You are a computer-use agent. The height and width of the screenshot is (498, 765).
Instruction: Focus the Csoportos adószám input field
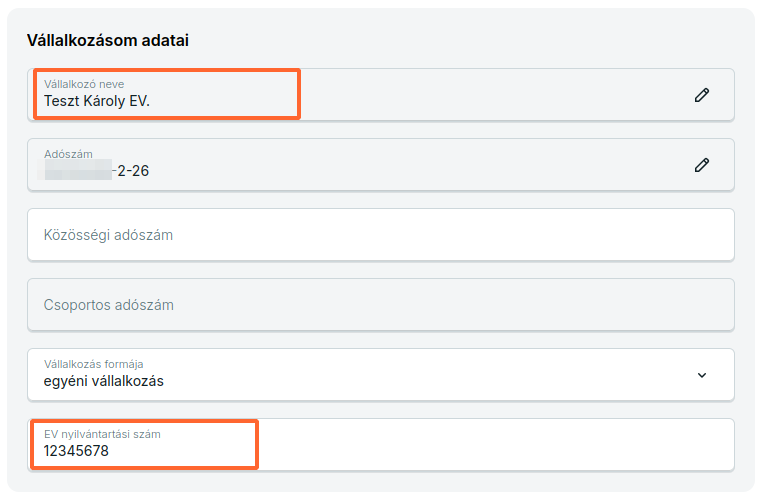[x=381, y=305]
